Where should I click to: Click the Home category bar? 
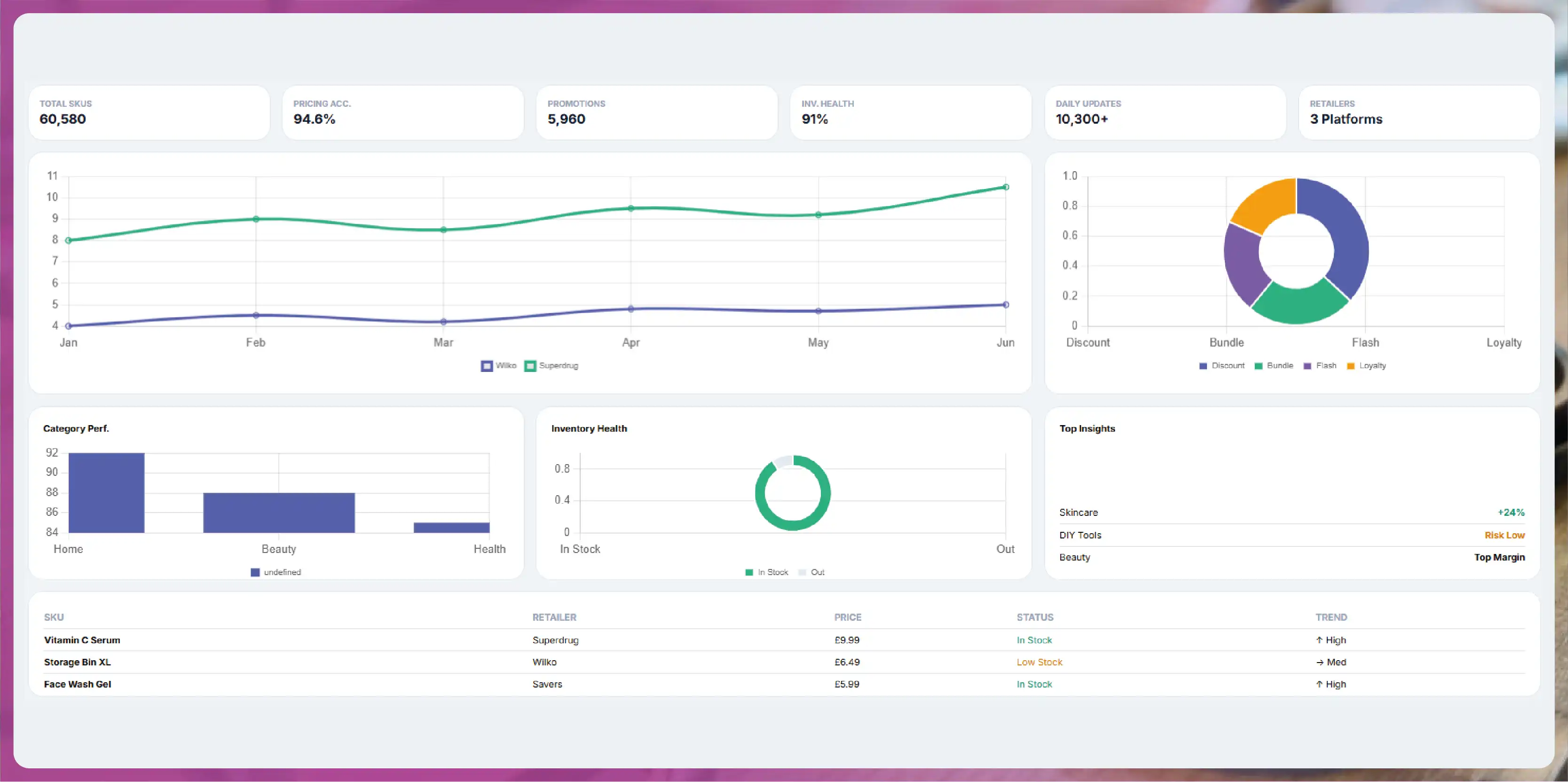point(107,492)
